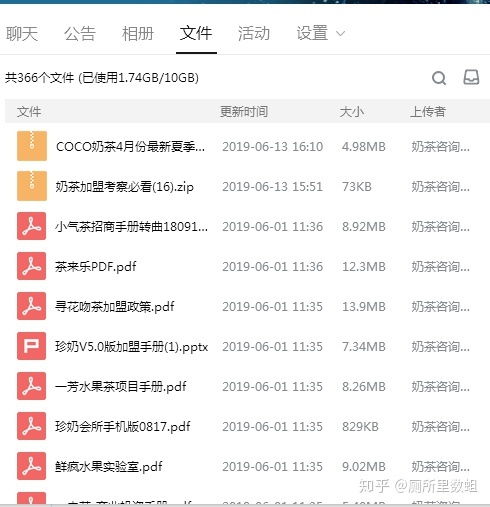Open file 茶来乐PDF.pdf
Screen dimensions: 490x507
[x=96, y=267]
